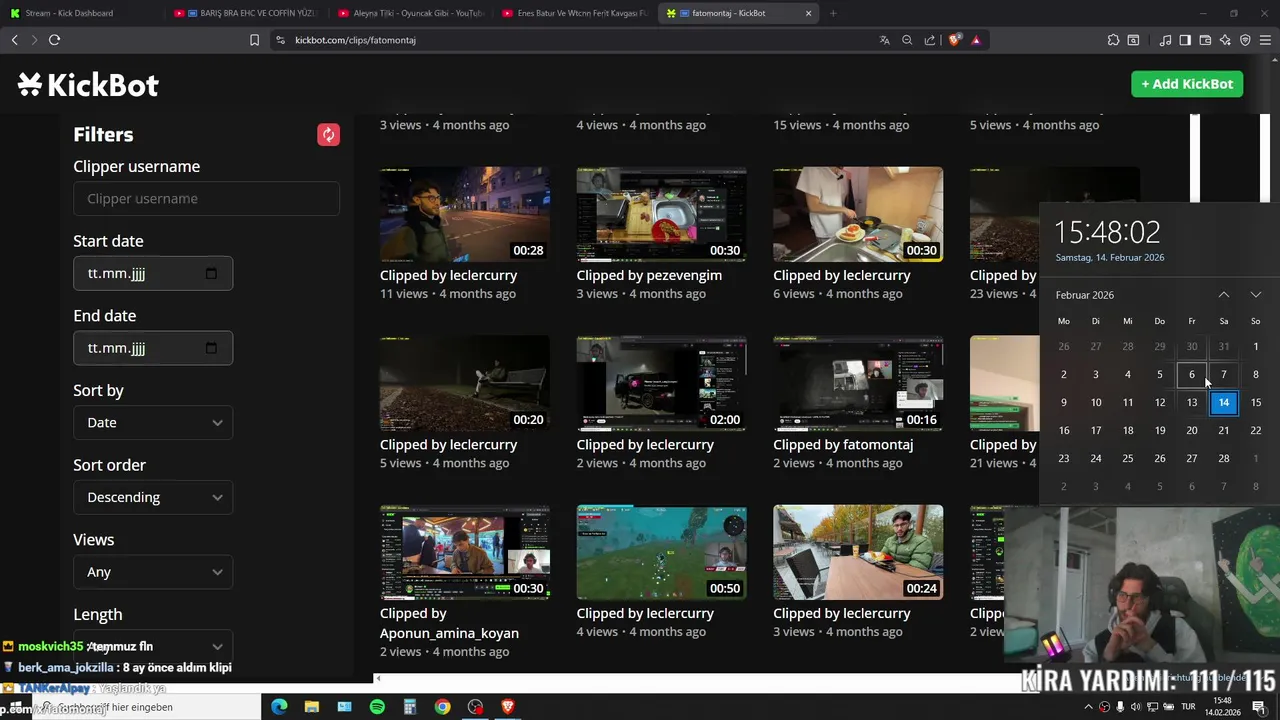Open the 00:16 clip by fatomontaj thumbnail

858,384
